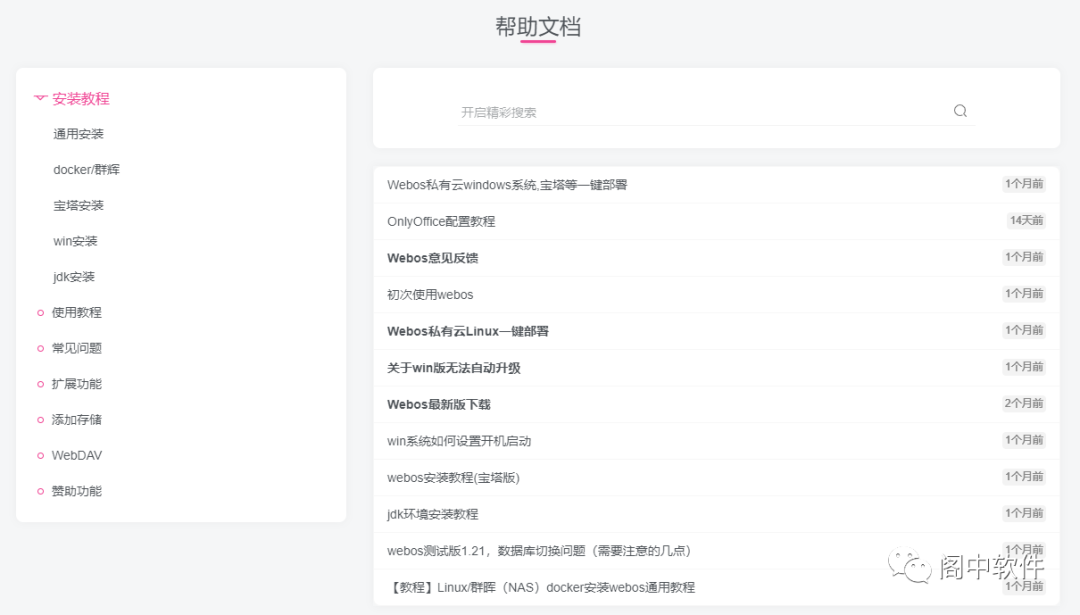Screen dimensions: 1080x615
Task: Open OnlyOffice配置教程 article
Action: point(441,221)
